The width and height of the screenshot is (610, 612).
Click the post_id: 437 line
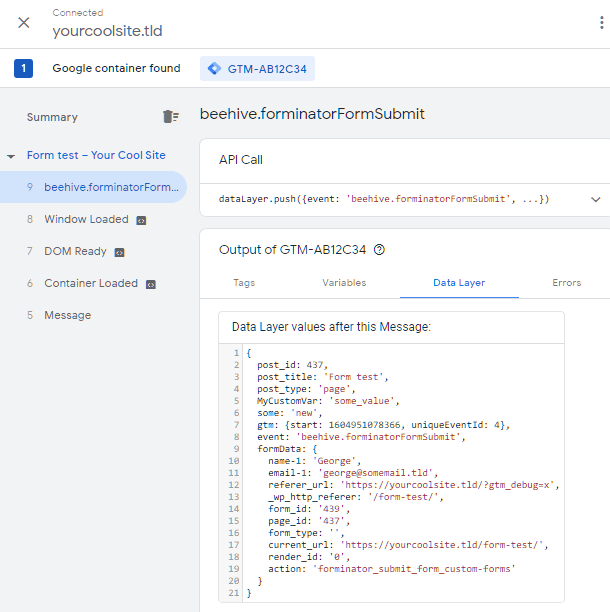(x=292, y=365)
